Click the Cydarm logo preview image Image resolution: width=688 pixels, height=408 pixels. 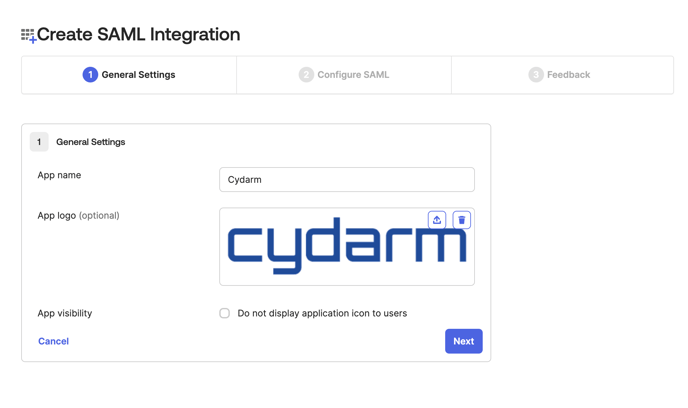[347, 246]
